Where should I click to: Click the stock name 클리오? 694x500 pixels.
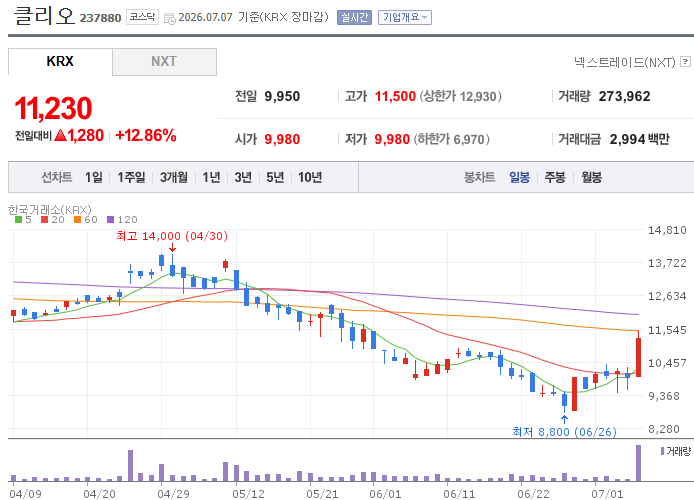pyautogui.click(x=43, y=15)
